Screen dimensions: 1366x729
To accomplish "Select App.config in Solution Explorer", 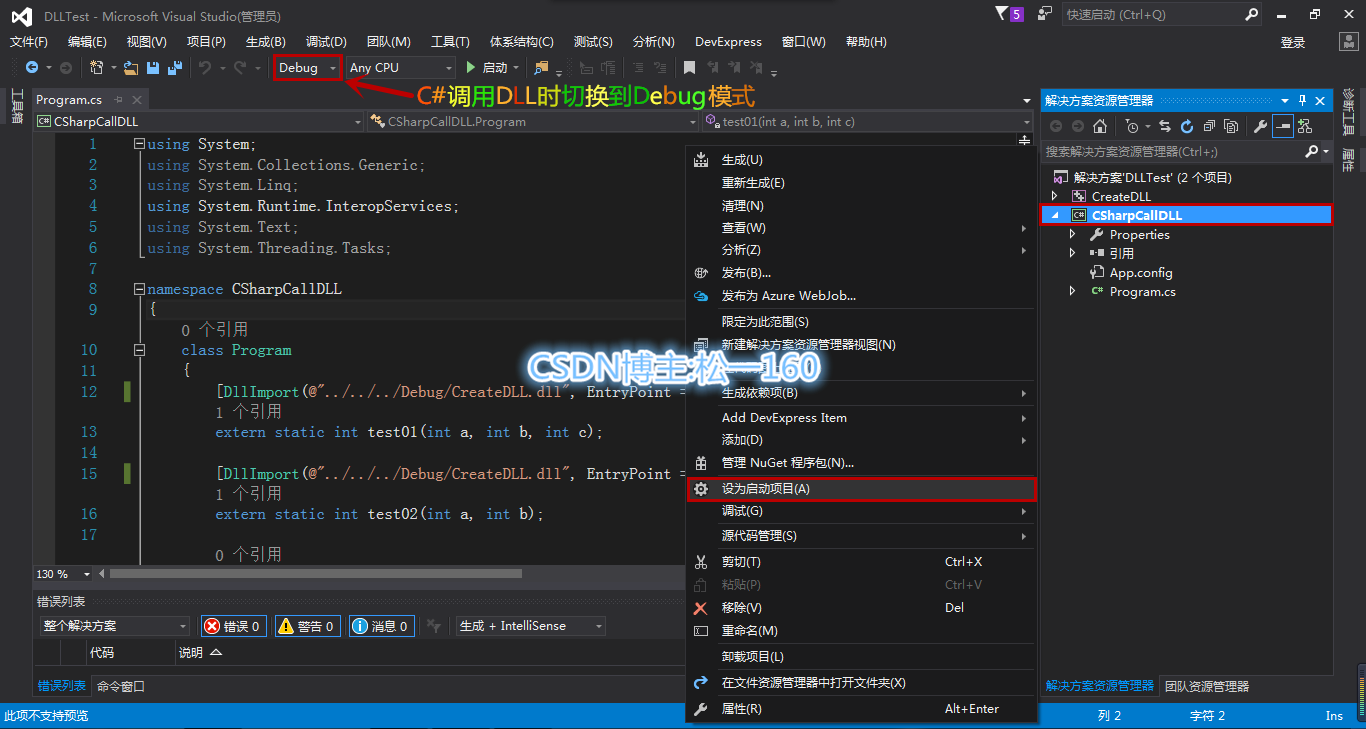I will tap(1141, 272).
